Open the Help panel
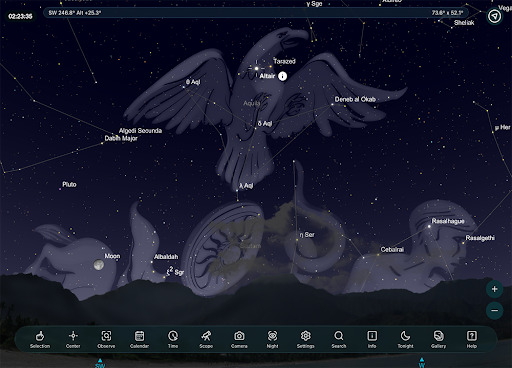The width and height of the screenshot is (512, 368). 472,339
